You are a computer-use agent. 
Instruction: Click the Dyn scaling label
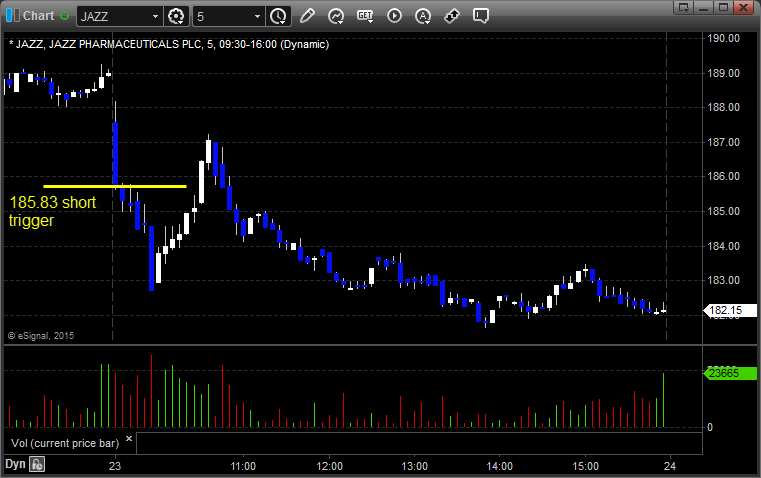[14, 464]
